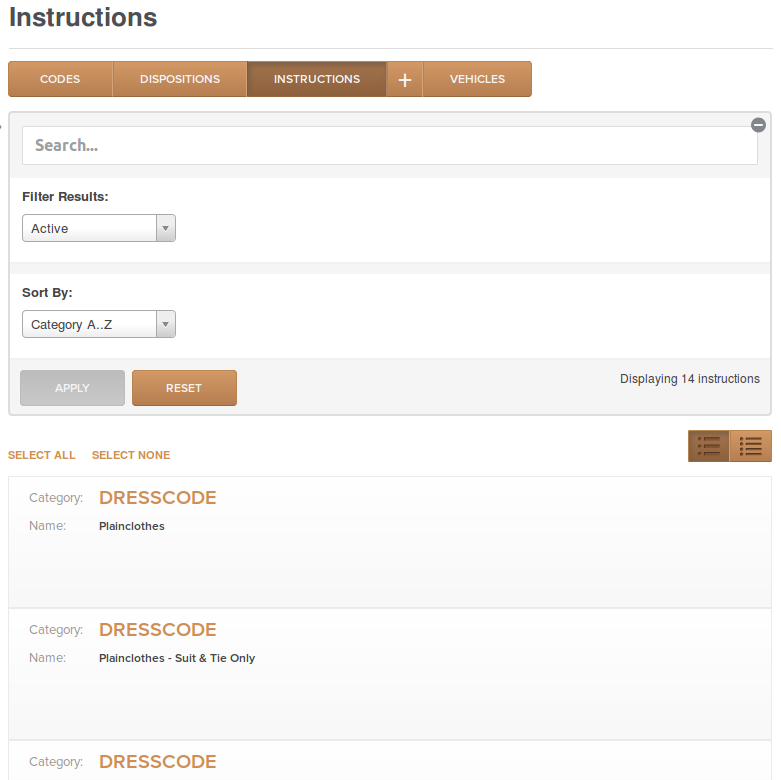Click the Select All link
The image size is (781, 780).
[41, 455]
